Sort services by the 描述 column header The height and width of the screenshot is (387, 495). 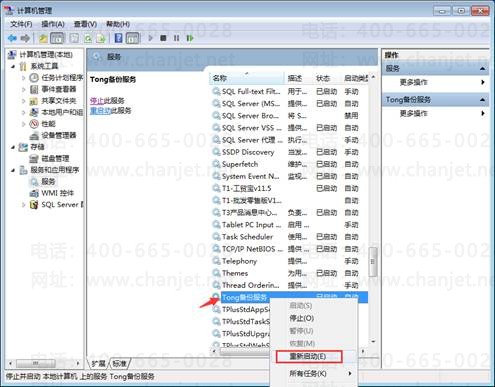click(299, 78)
